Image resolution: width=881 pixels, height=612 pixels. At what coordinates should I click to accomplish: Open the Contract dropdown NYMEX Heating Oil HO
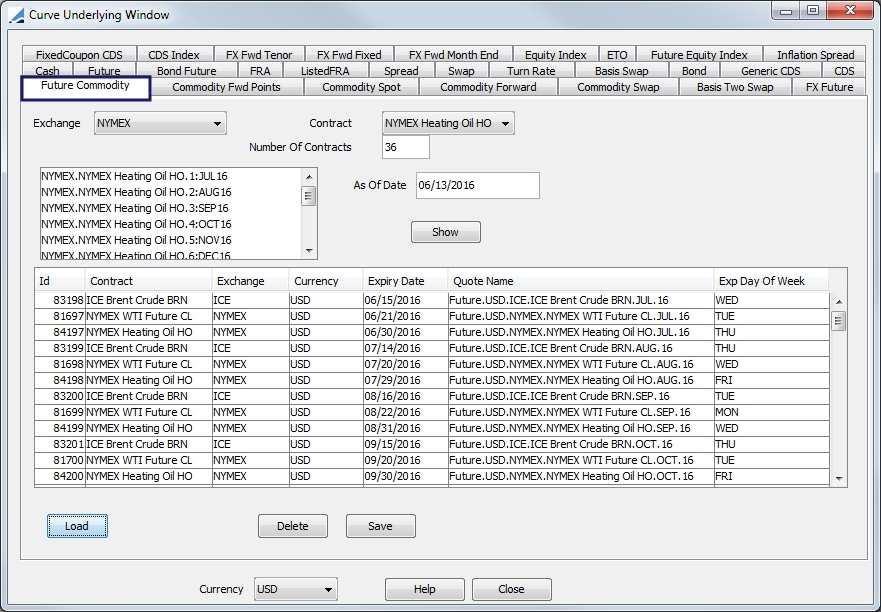point(448,123)
